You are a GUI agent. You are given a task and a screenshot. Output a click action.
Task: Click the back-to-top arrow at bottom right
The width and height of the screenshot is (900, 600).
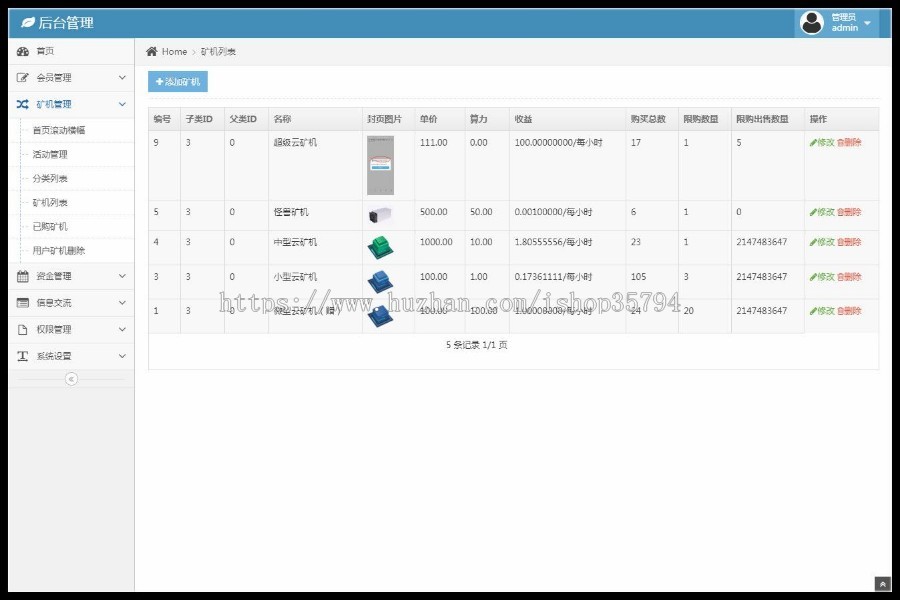[x=883, y=585]
